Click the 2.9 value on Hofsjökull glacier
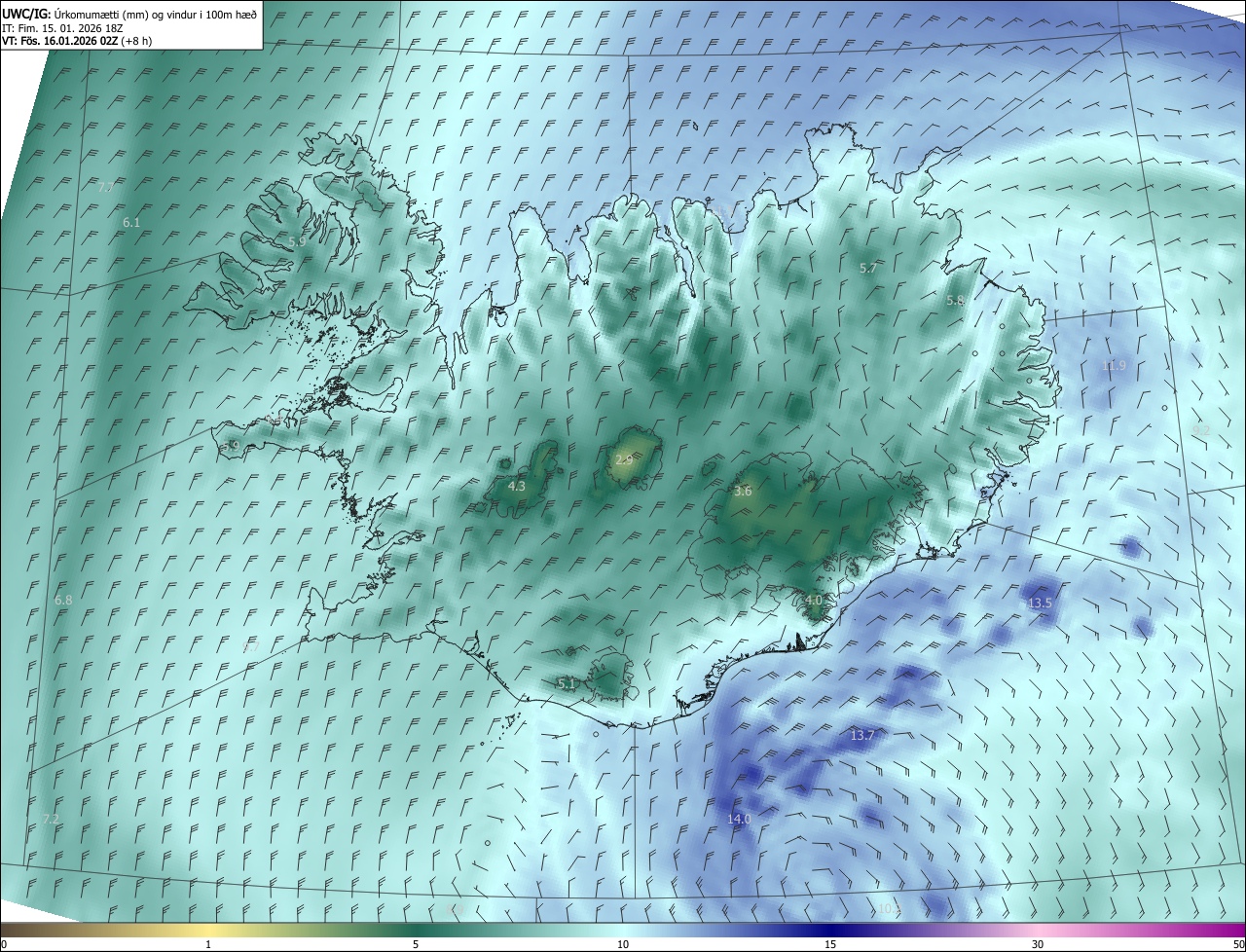This screenshot has width=1246, height=952. [625, 459]
